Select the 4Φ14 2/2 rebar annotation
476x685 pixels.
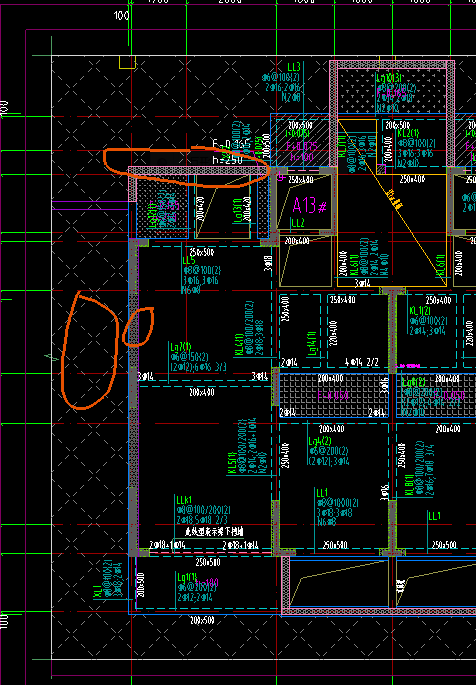(x=361, y=362)
